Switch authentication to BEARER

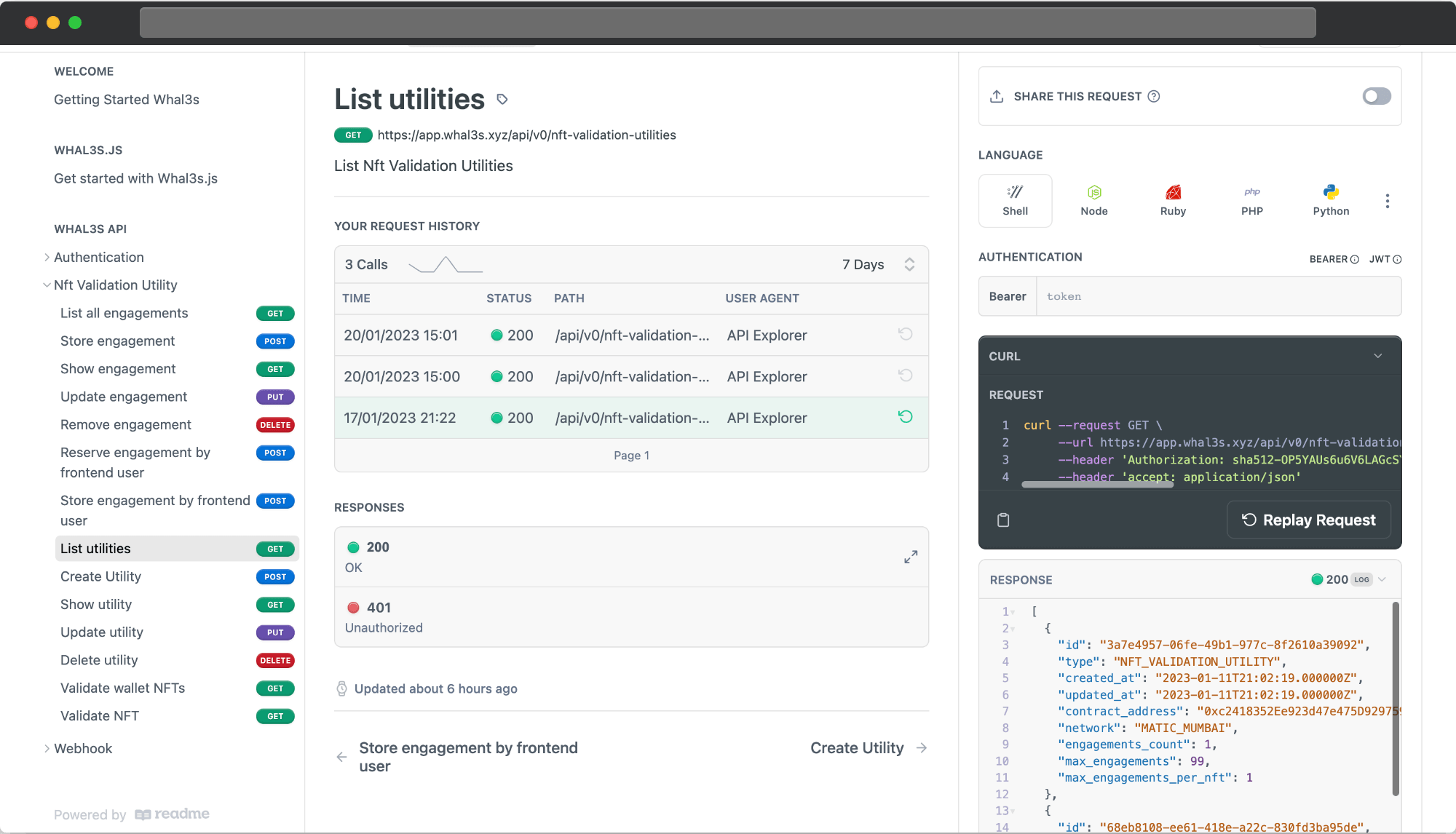tap(1334, 259)
